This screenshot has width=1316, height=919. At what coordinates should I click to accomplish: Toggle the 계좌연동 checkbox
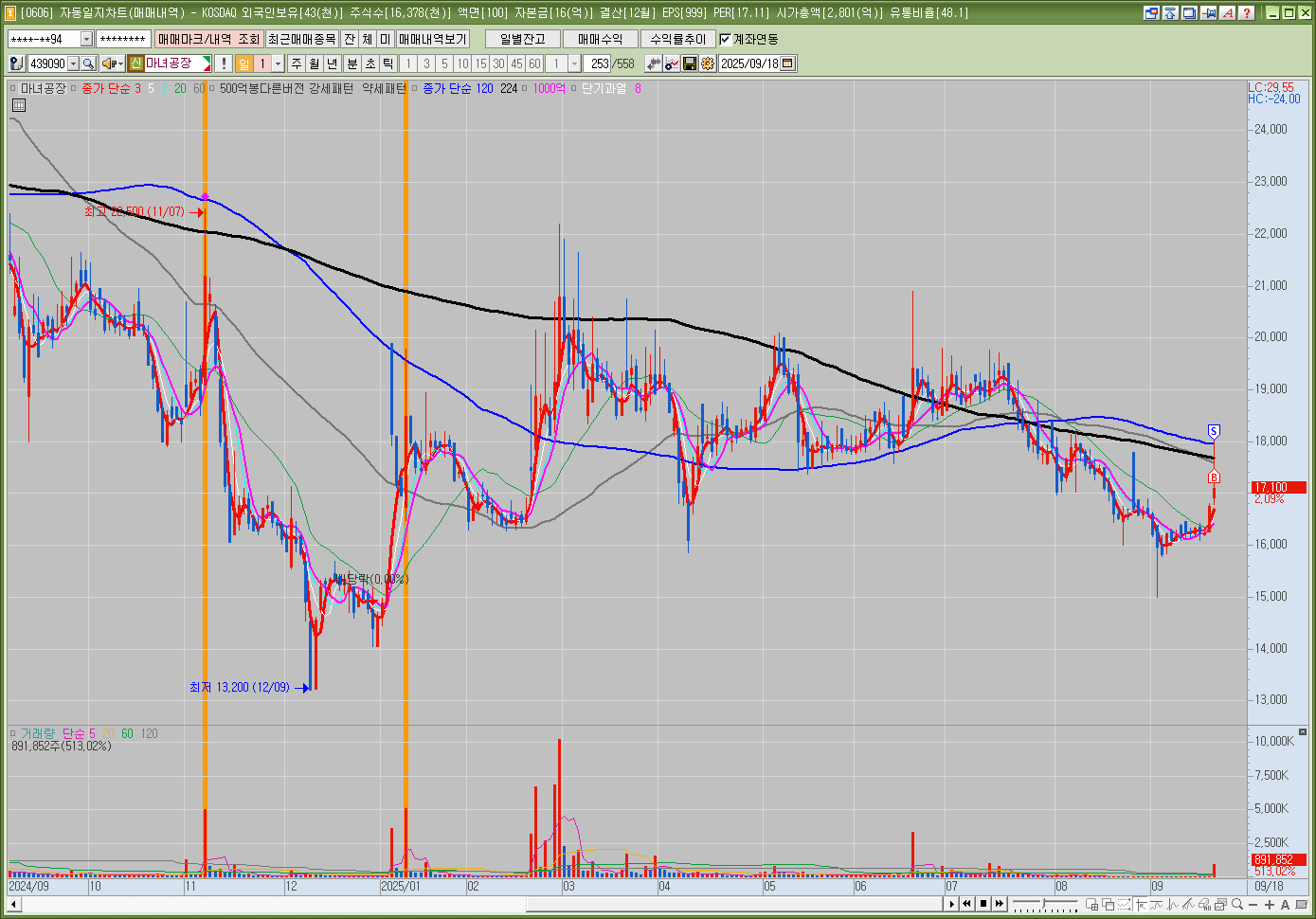725,39
